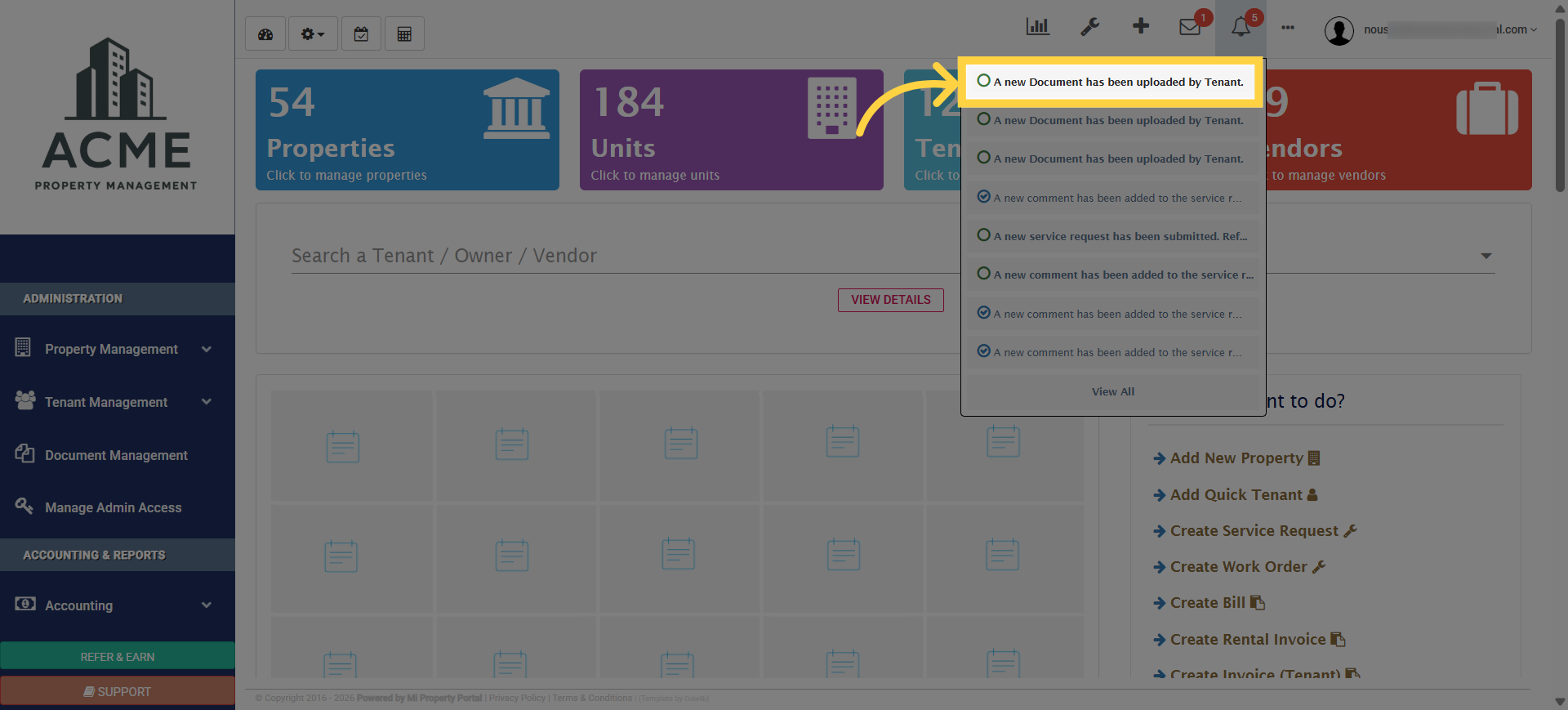Mark the second document-uploaded notification as read

click(983, 119)
